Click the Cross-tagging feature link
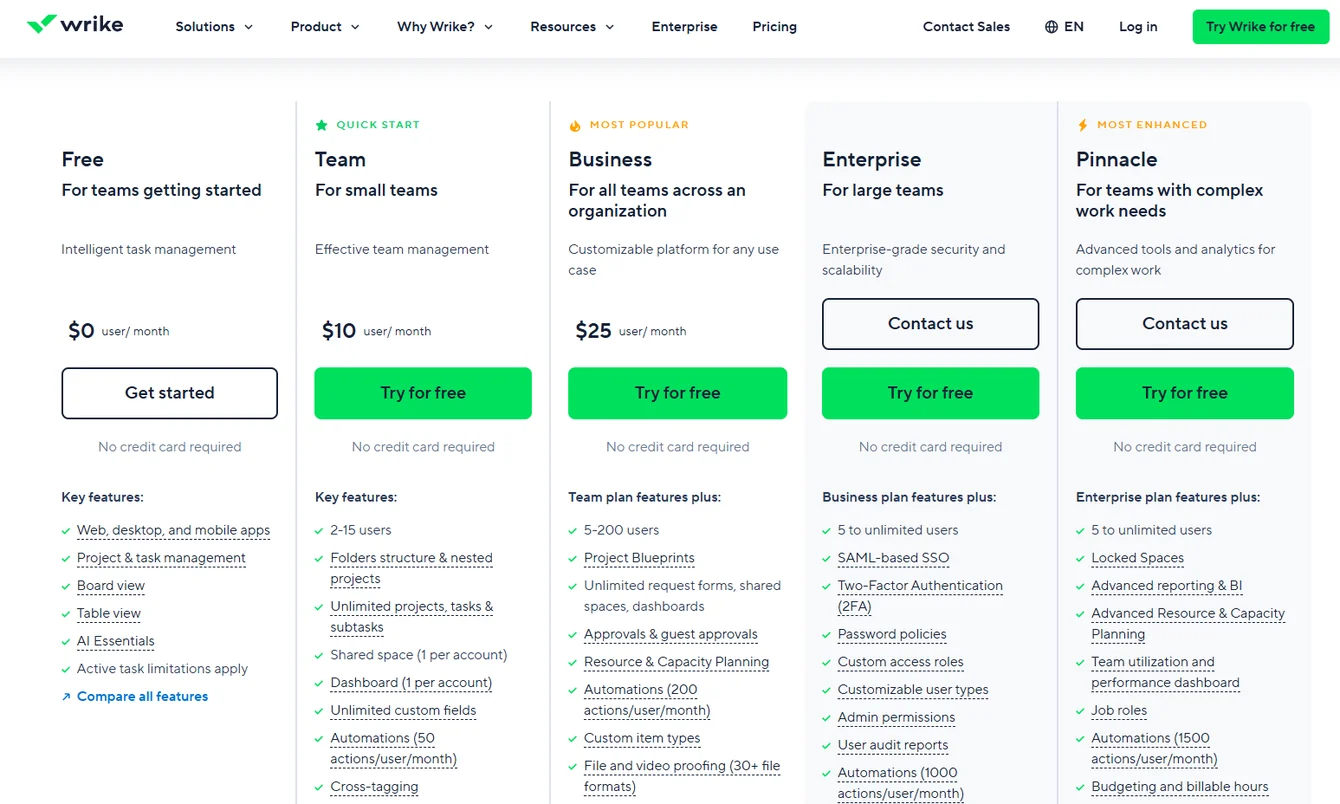 point(374,787)
